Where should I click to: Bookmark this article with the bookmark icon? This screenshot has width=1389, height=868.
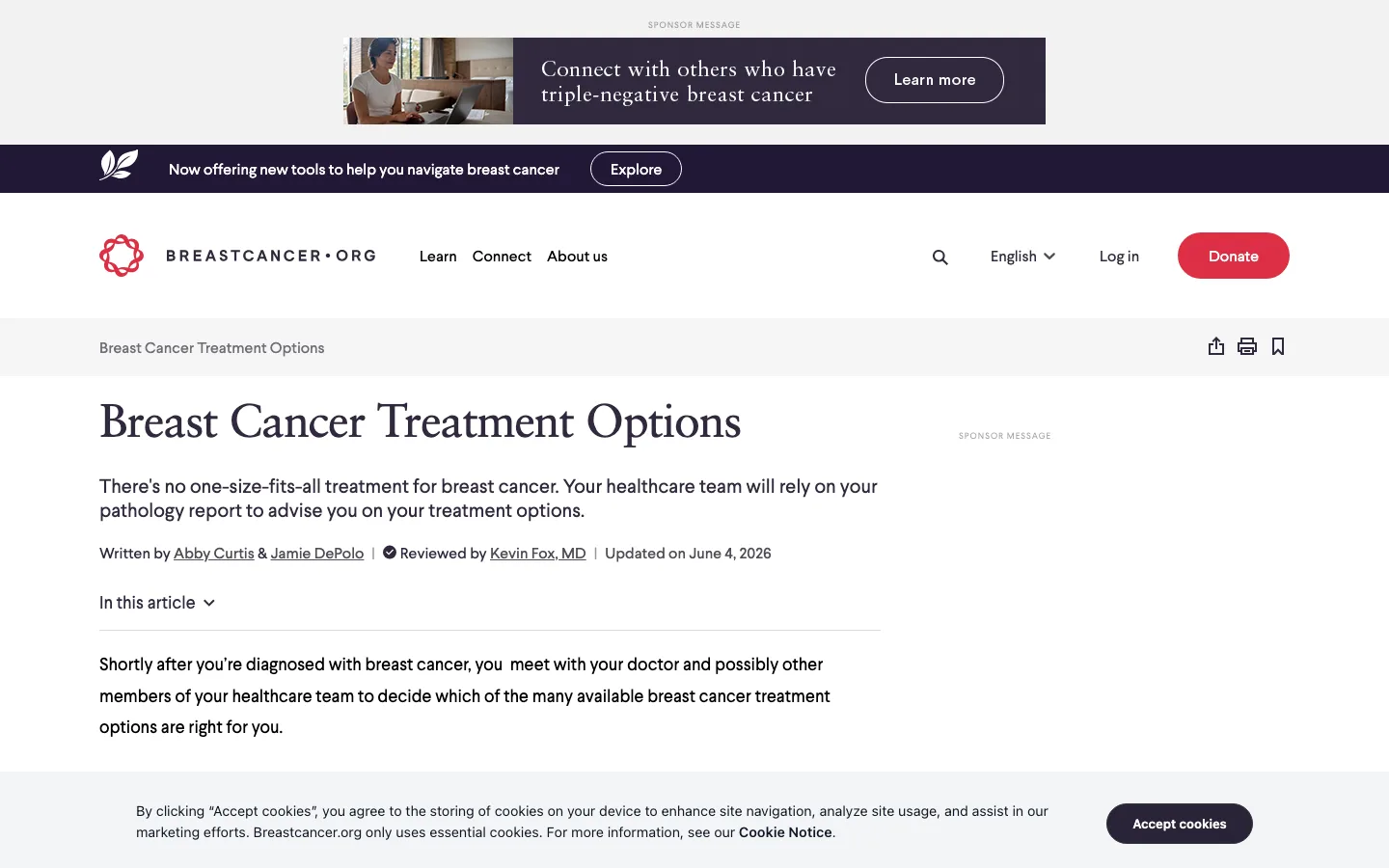(x=1278, y=346)
